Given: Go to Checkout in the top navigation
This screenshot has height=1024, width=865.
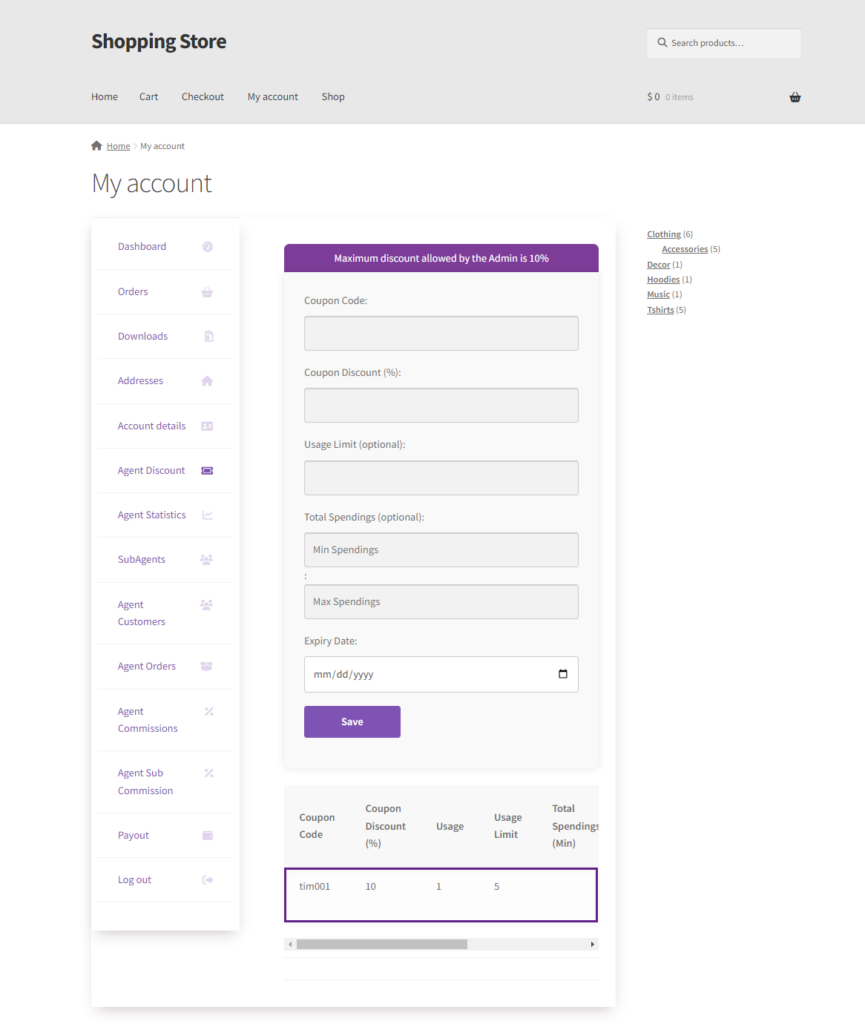Looking at the screenshot, I should (202, 97).
